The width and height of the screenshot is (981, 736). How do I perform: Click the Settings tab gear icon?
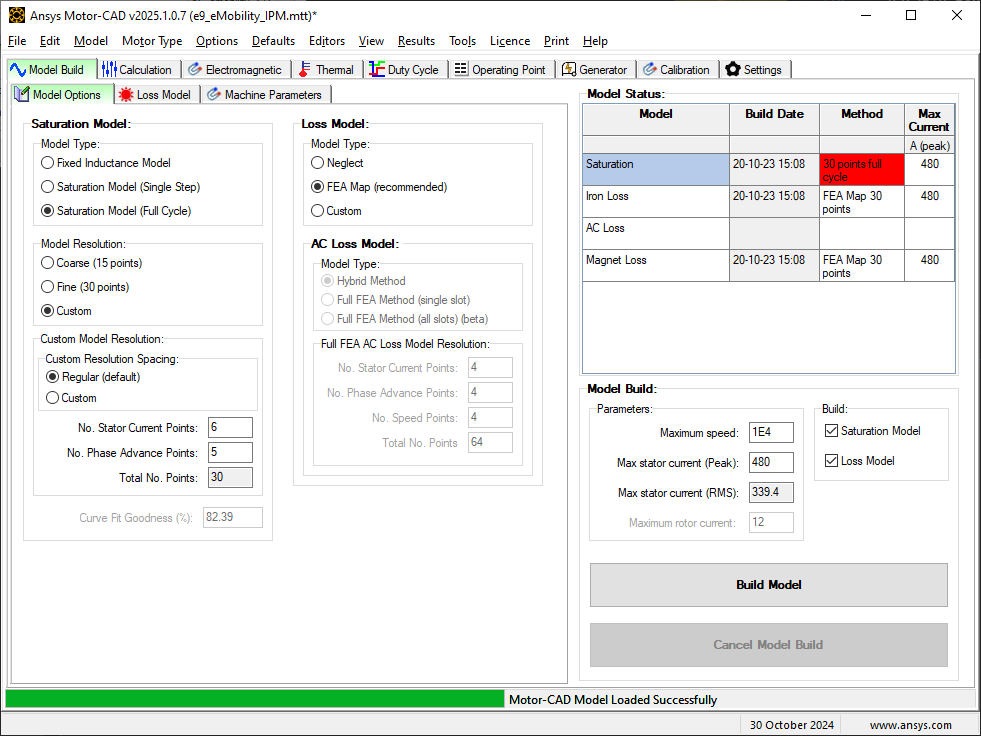click(733, 69)
